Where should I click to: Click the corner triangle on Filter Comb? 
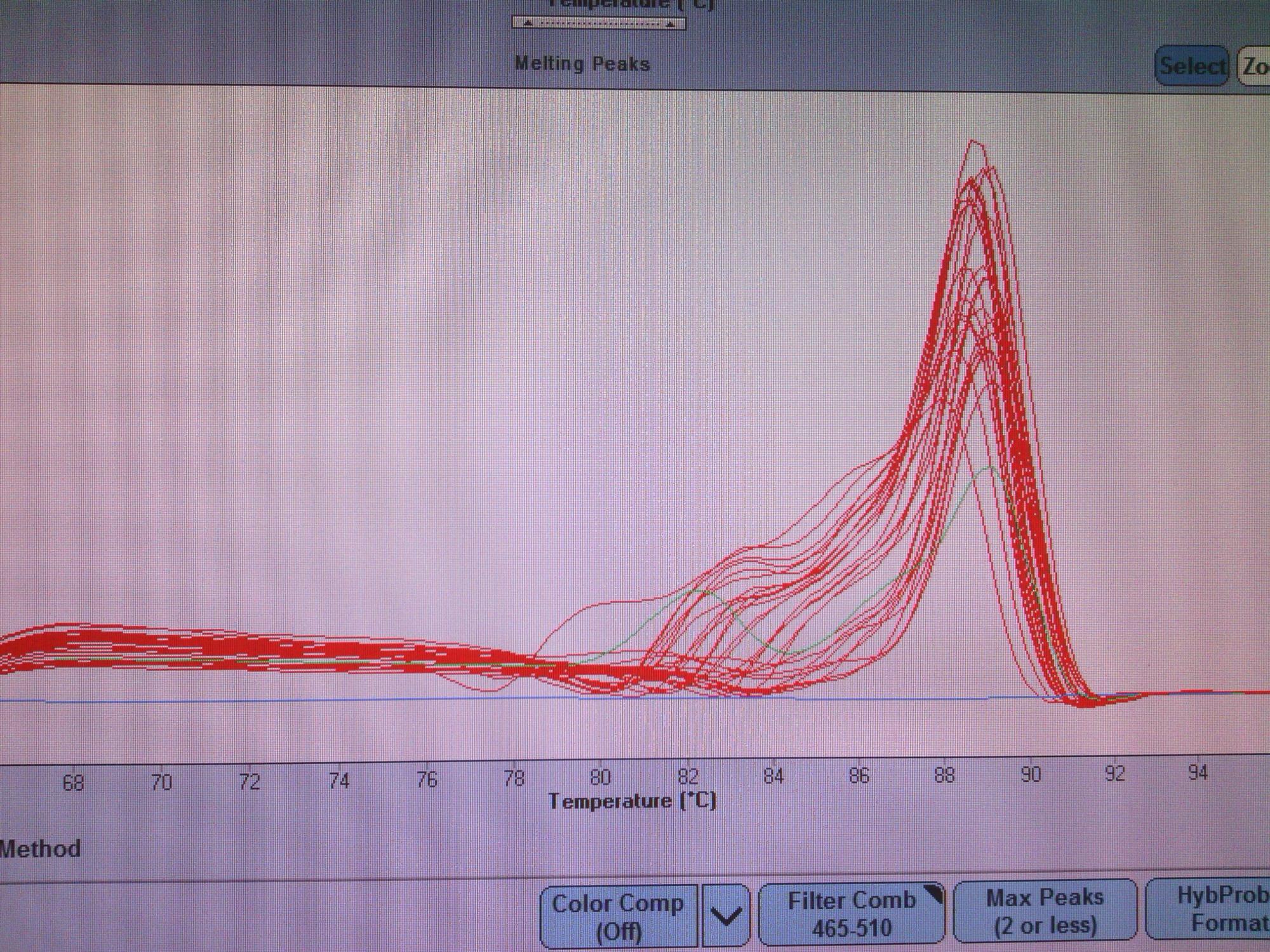(x=933, y=894)
